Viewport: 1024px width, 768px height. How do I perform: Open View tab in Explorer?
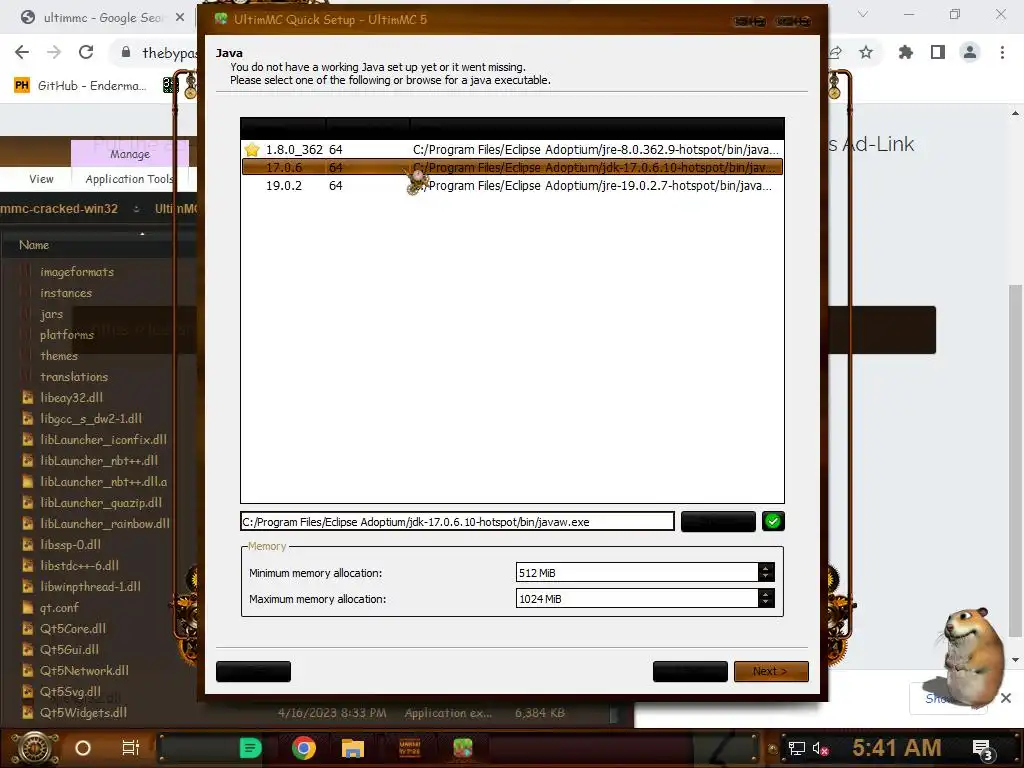pyautogui.click(x=41, y=179)
